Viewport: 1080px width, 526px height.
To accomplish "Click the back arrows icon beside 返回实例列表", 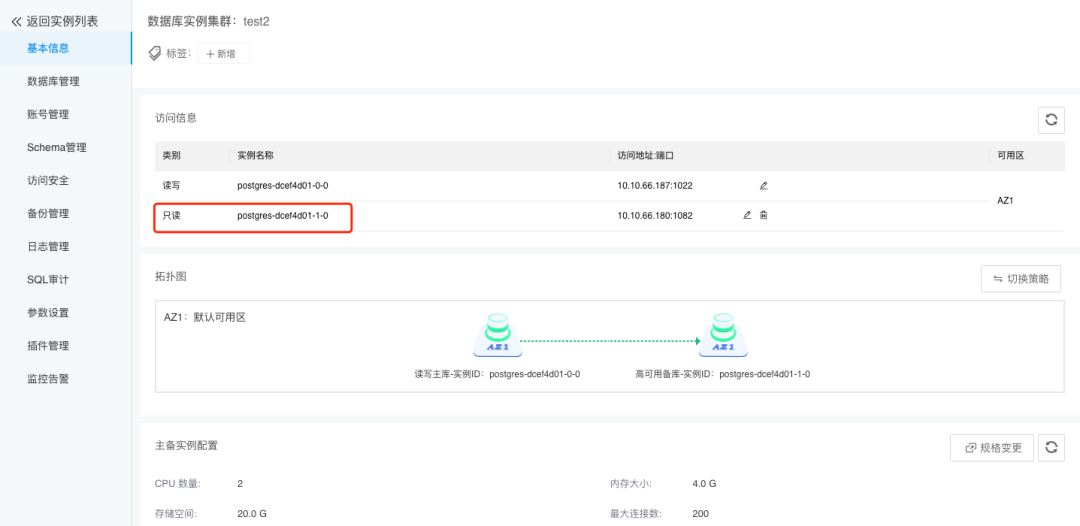I will [x=17, y=21].
